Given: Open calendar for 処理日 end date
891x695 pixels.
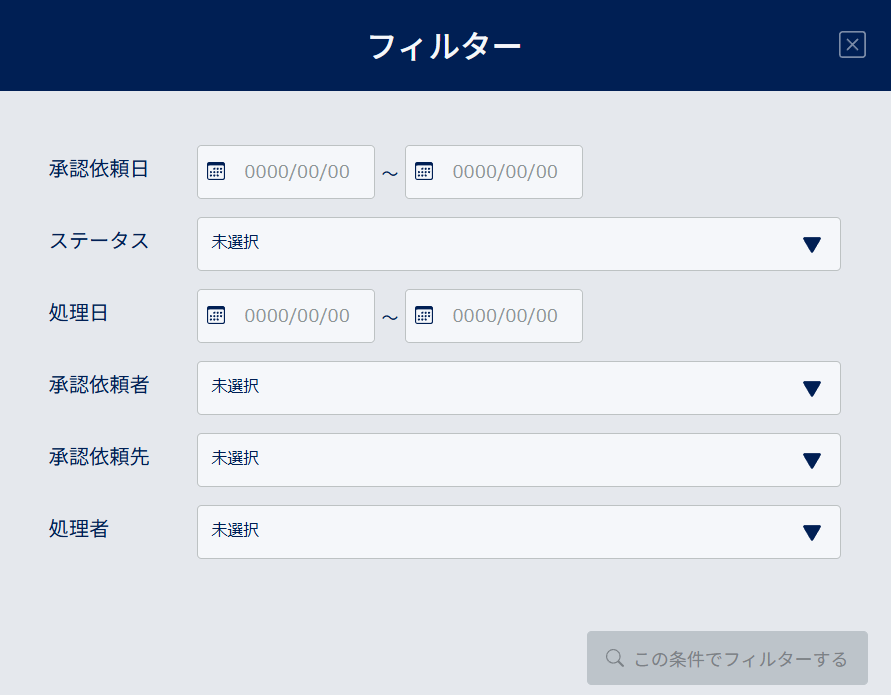Looking at the screenshot, I should 424,315.
